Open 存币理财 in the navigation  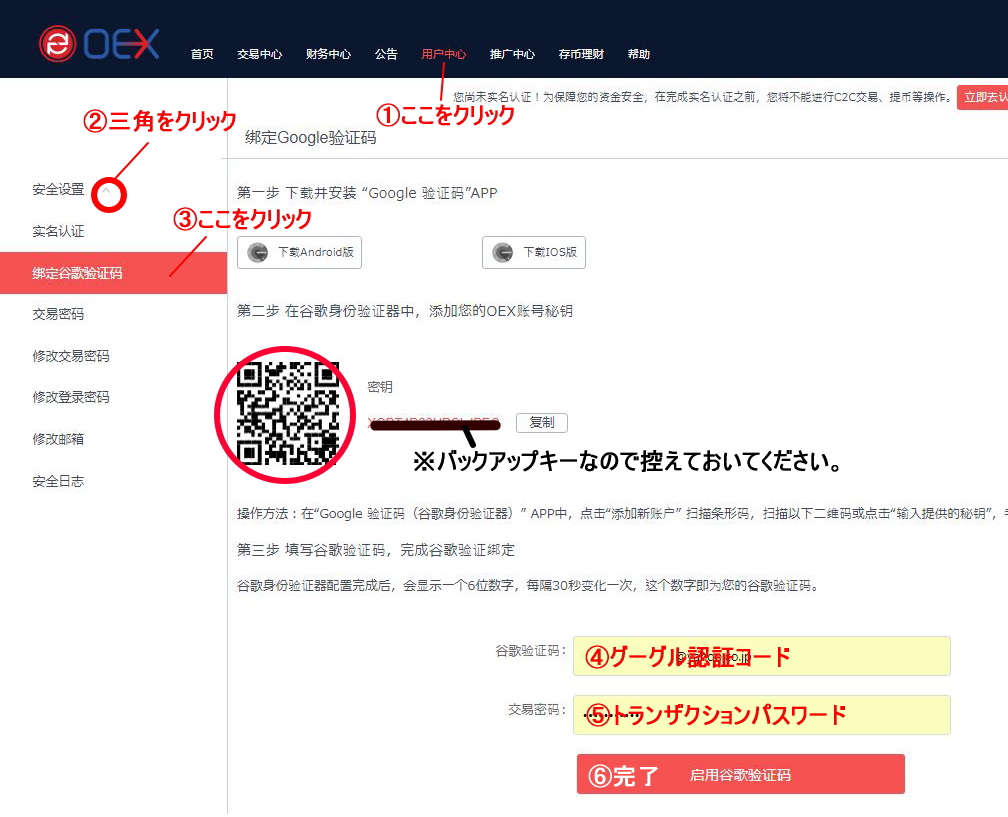tap(581, 55)
